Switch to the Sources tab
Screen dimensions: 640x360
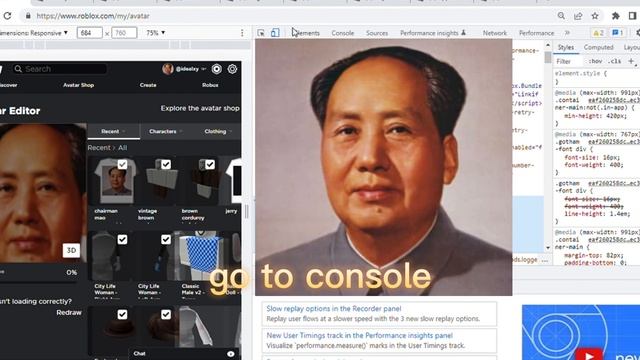tap(377, 33)
